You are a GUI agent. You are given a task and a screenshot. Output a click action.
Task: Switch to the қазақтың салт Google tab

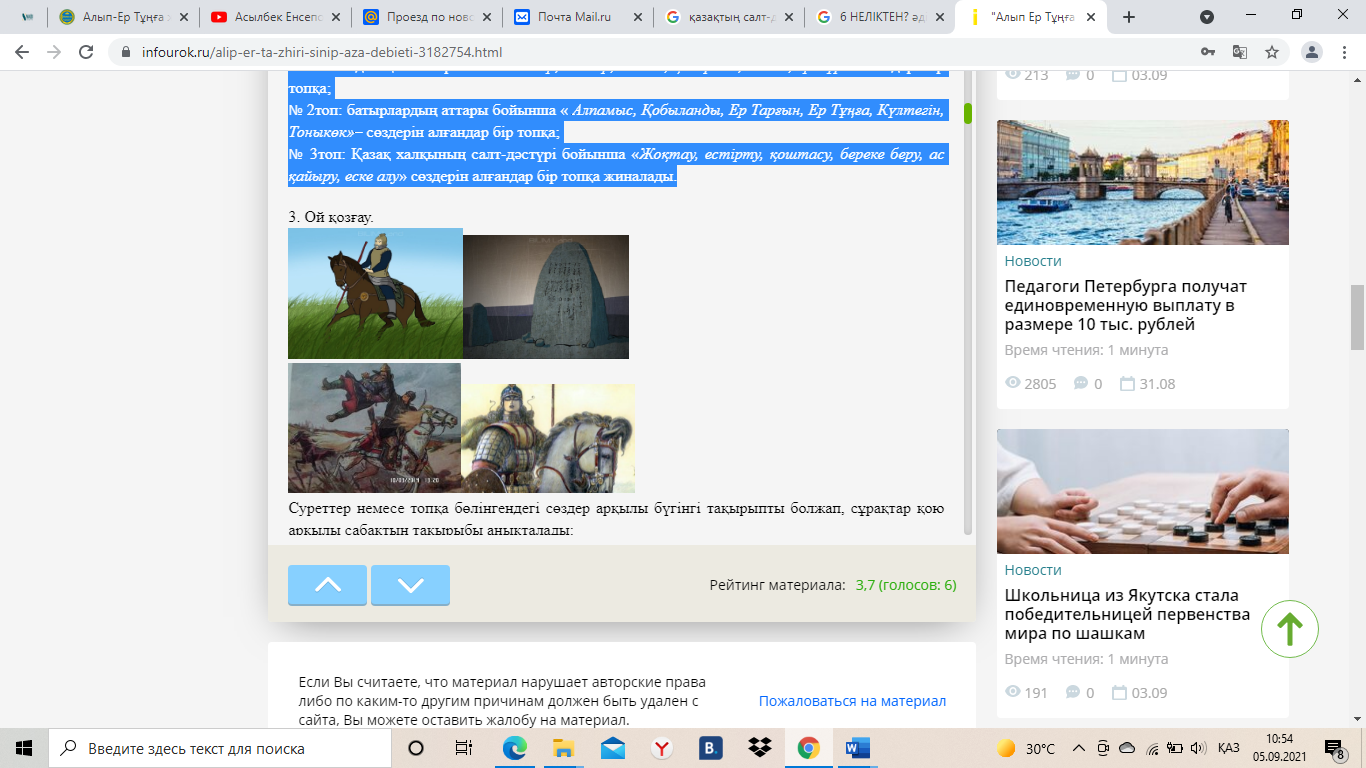pos(730,17)
